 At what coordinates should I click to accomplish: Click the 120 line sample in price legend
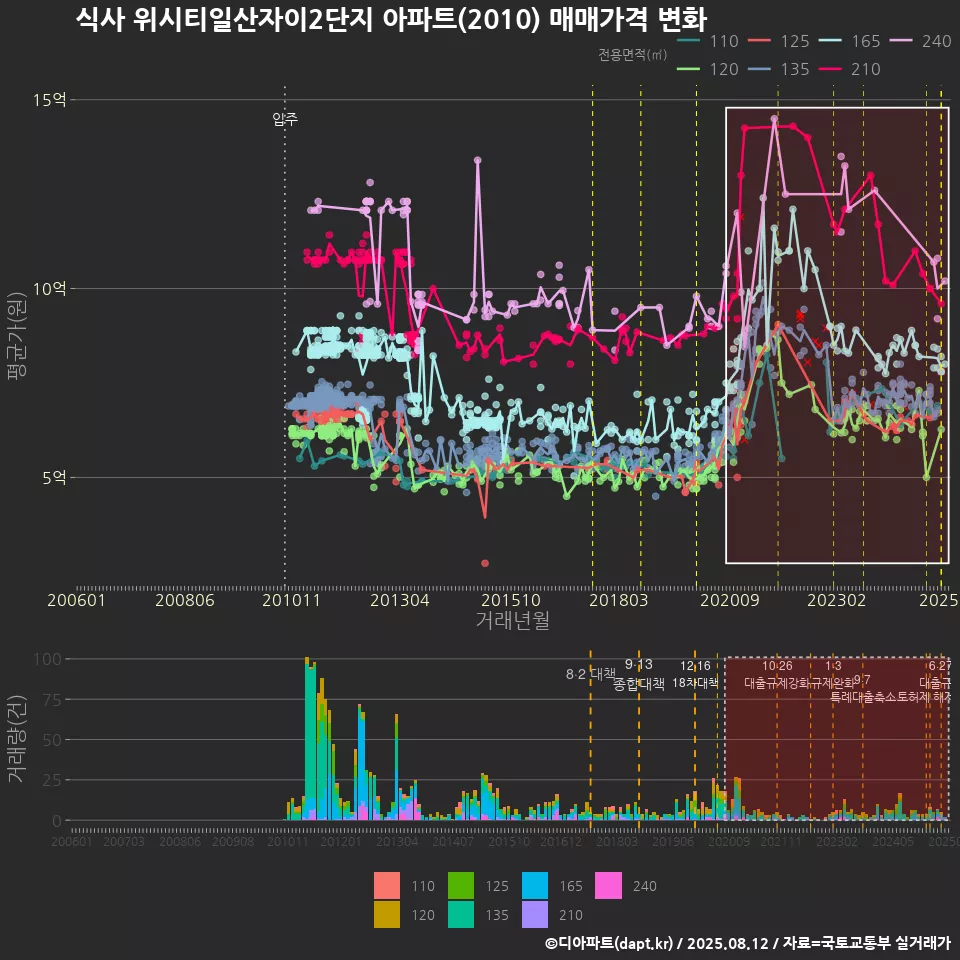click(688, 69)
